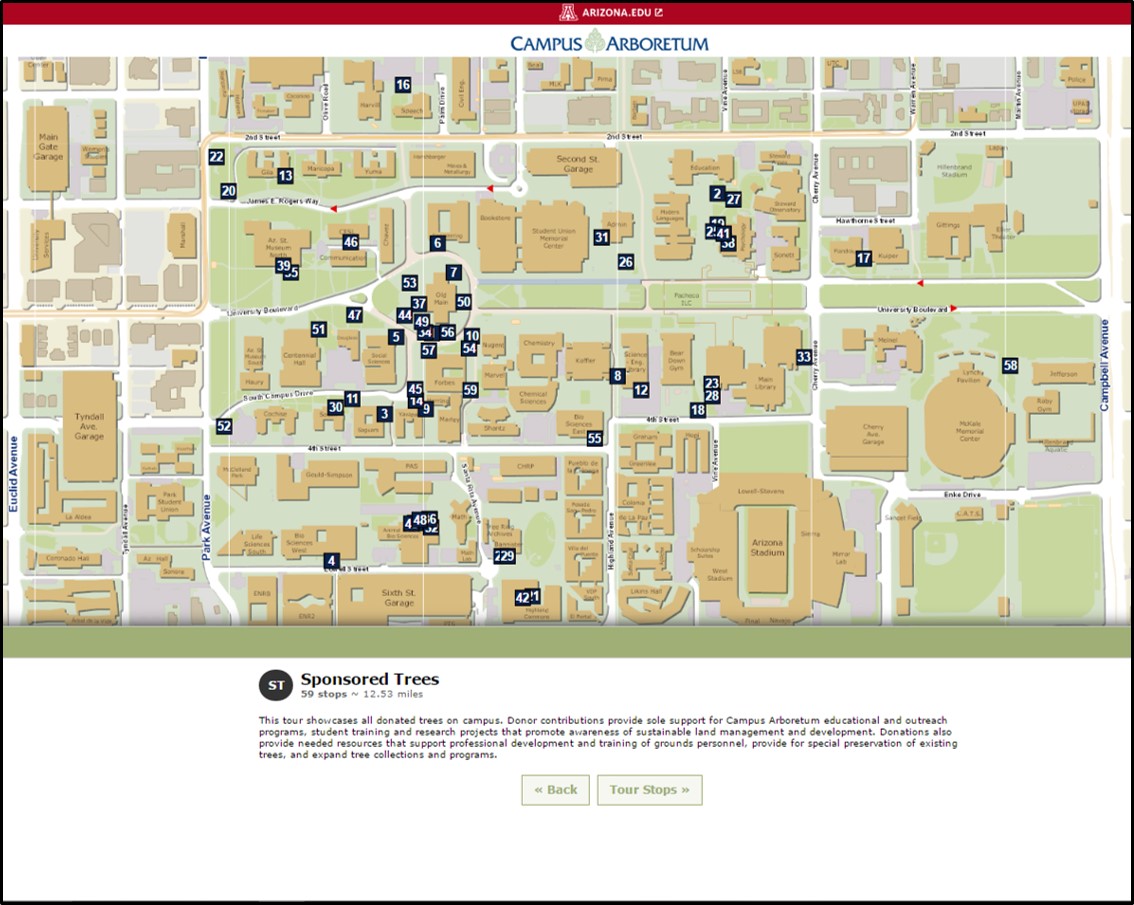Select tour stop marker 3
Screen dimensions: 1134x905
[x=384, y=414]
